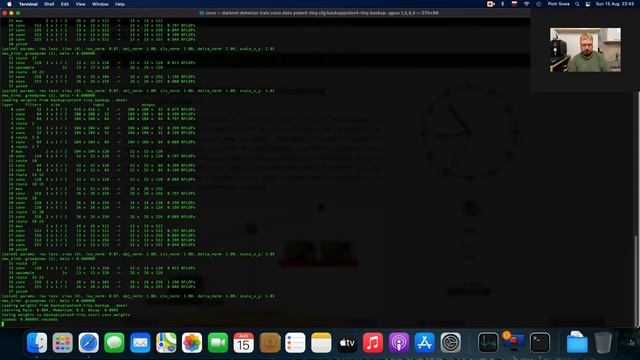Viewport: 640px width, 360px height.
Task: Open Control Center in menu bar
Action: tap(588, 4)
